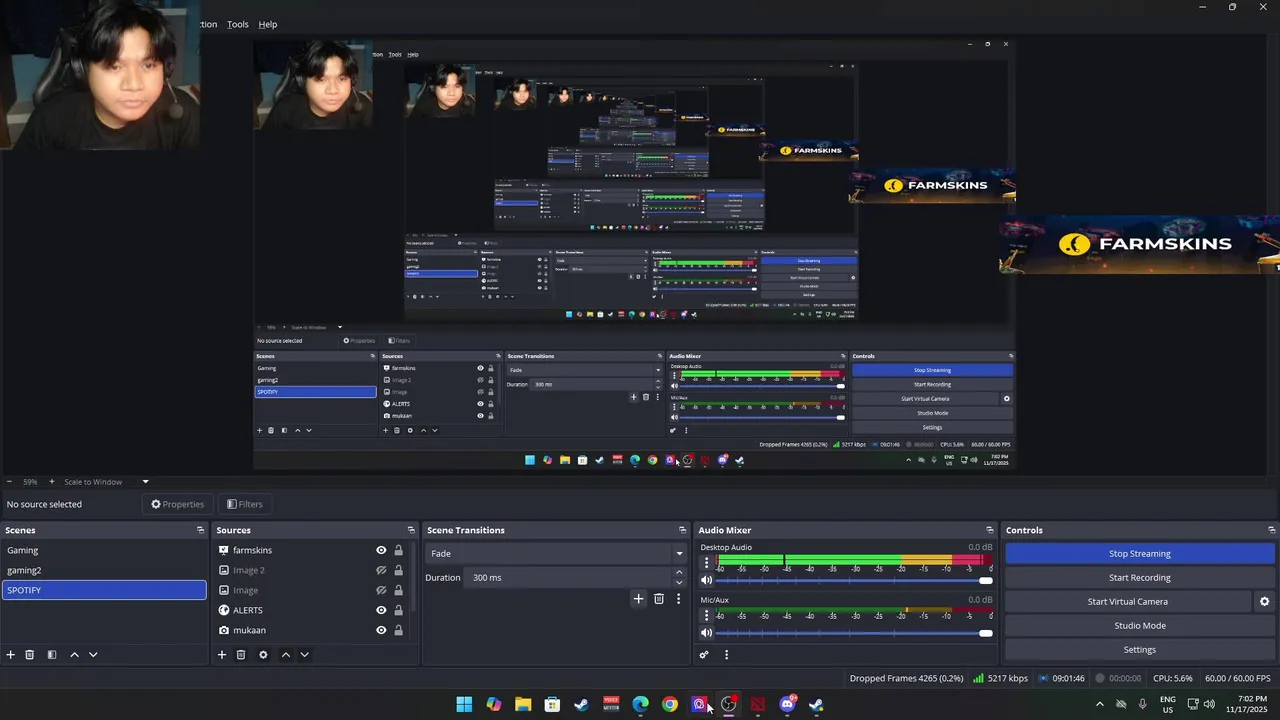The height and width of the screenshot is (720, 1280).
Task: Move source down in Sources panel
Action: point(304,655)
